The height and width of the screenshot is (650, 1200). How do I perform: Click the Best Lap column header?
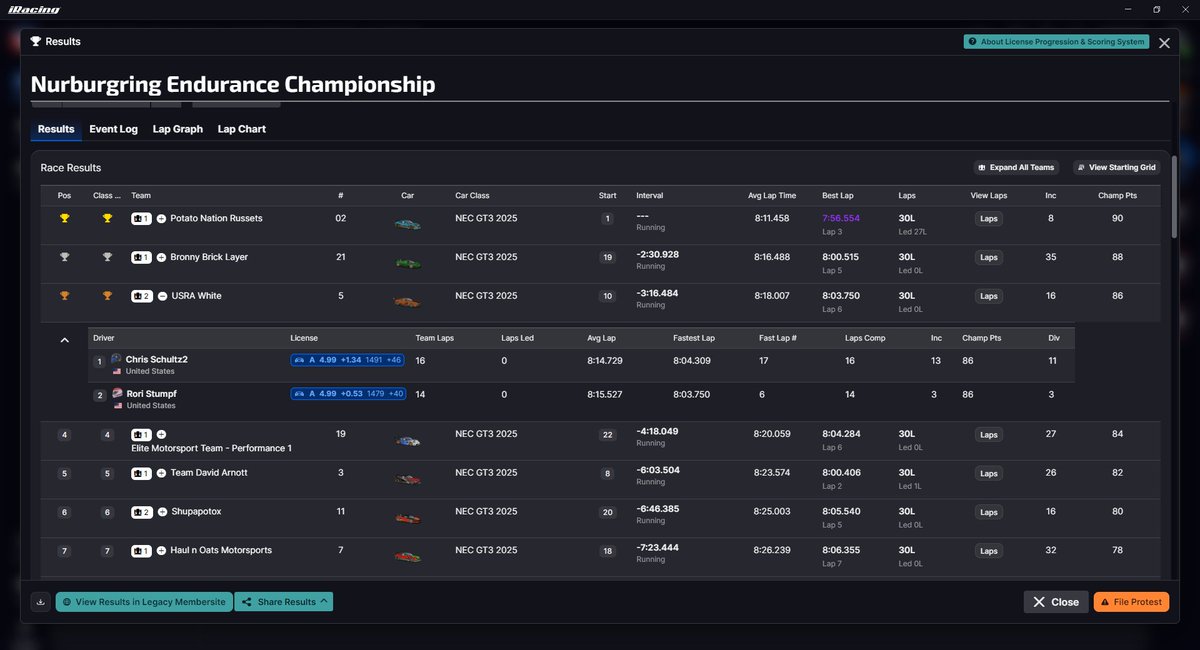[838, 195]
